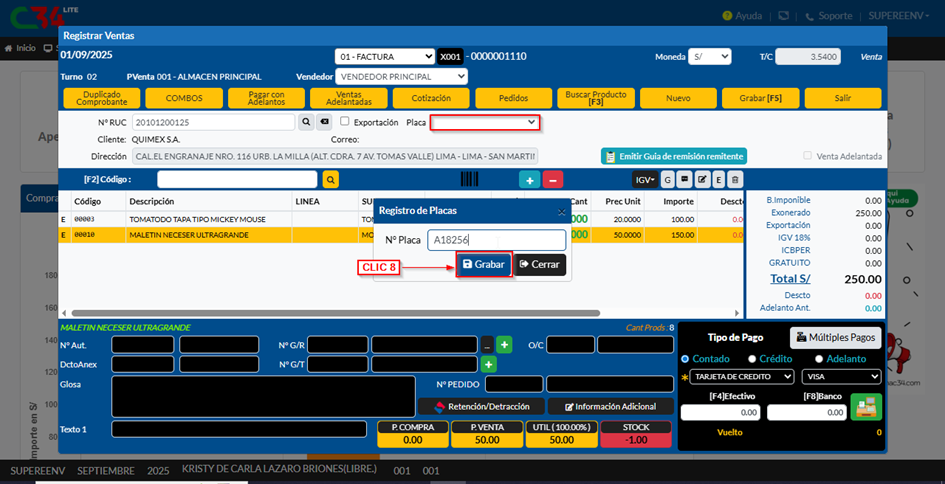Click the red minus remove-item icon
The image size is (945, 484).
pos(552,179)
